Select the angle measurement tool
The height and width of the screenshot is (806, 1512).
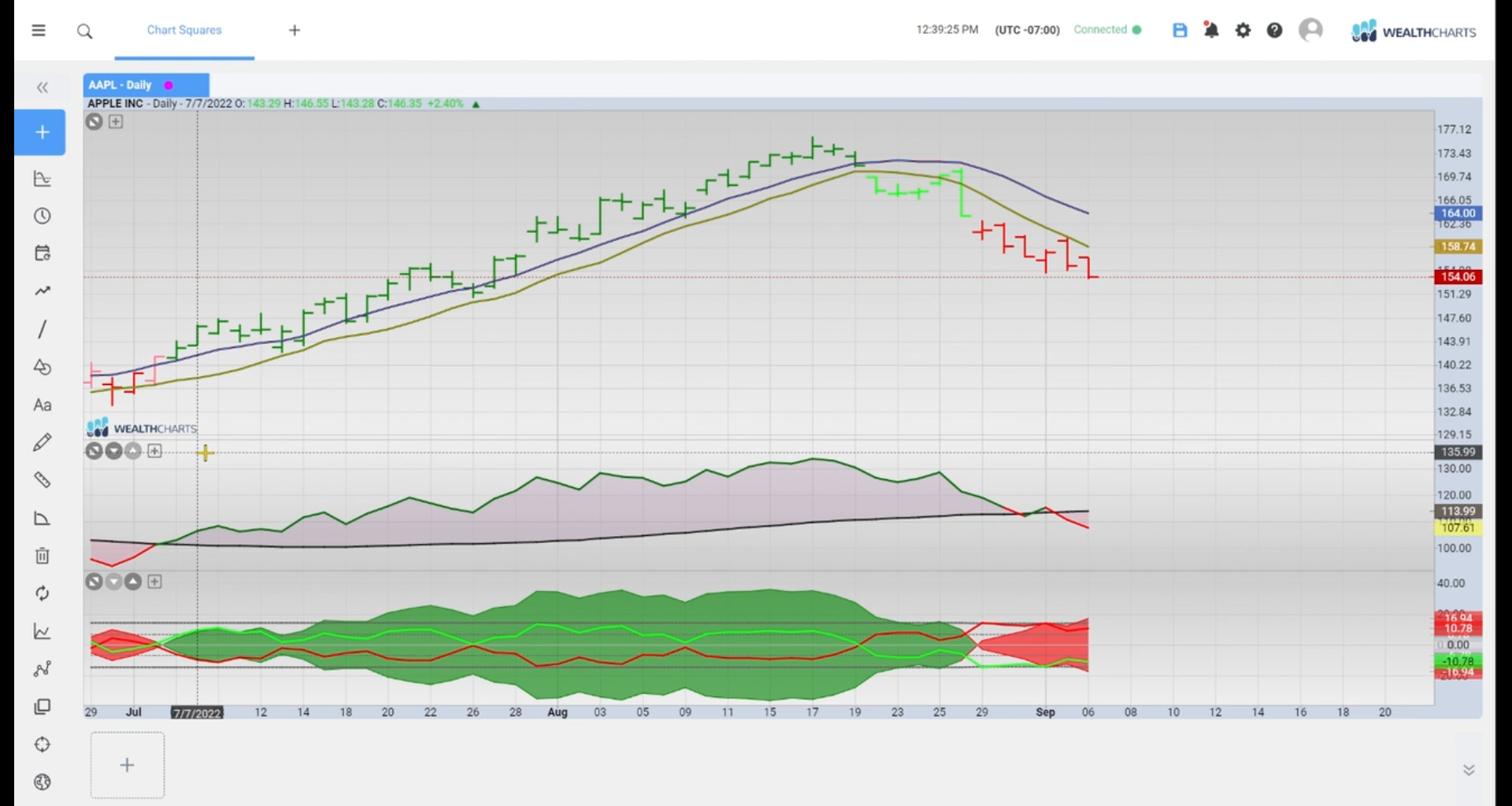coord(43,518)
